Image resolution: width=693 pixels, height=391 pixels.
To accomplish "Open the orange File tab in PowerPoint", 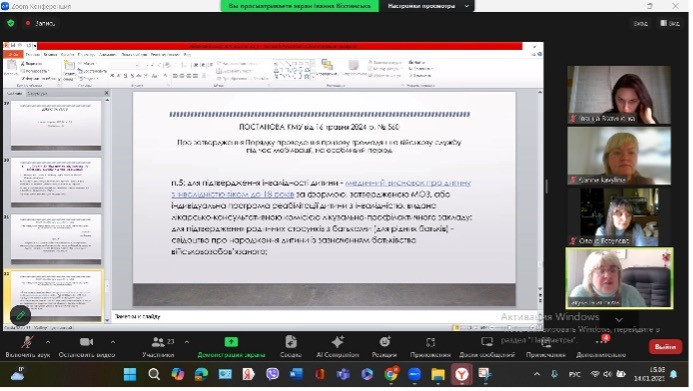I will (x=13, y=54).
